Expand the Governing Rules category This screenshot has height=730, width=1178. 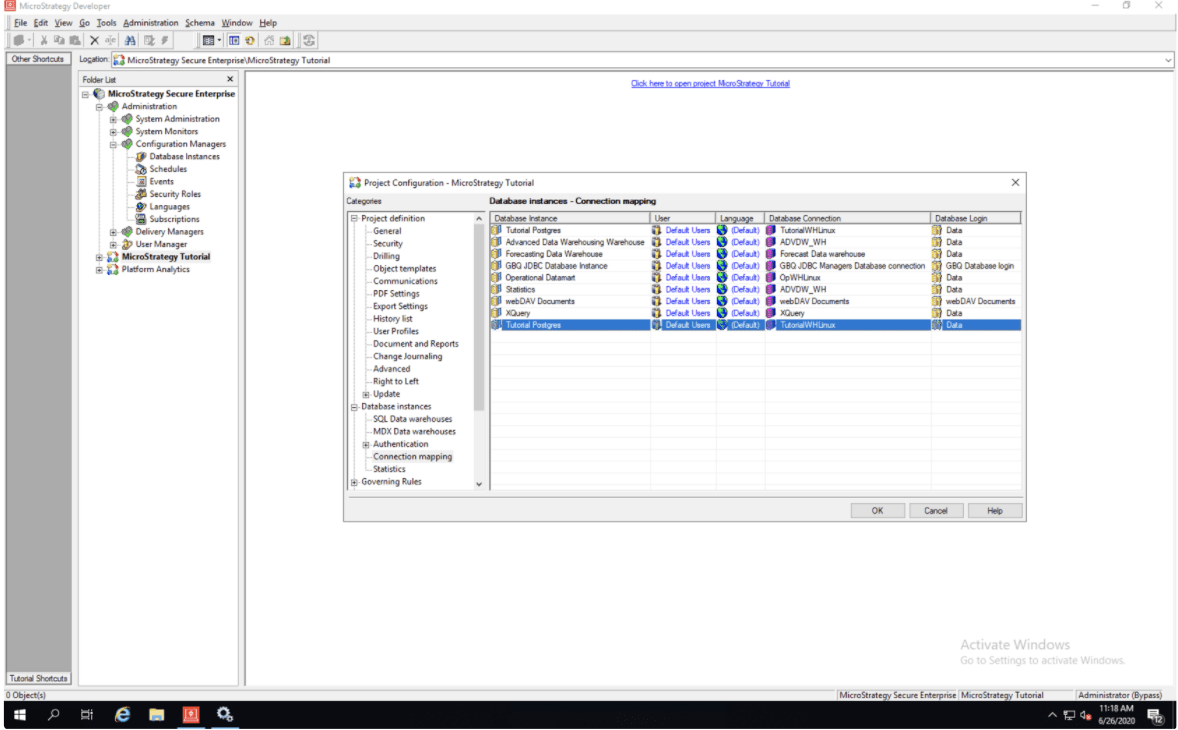click(x=354, y=482)
